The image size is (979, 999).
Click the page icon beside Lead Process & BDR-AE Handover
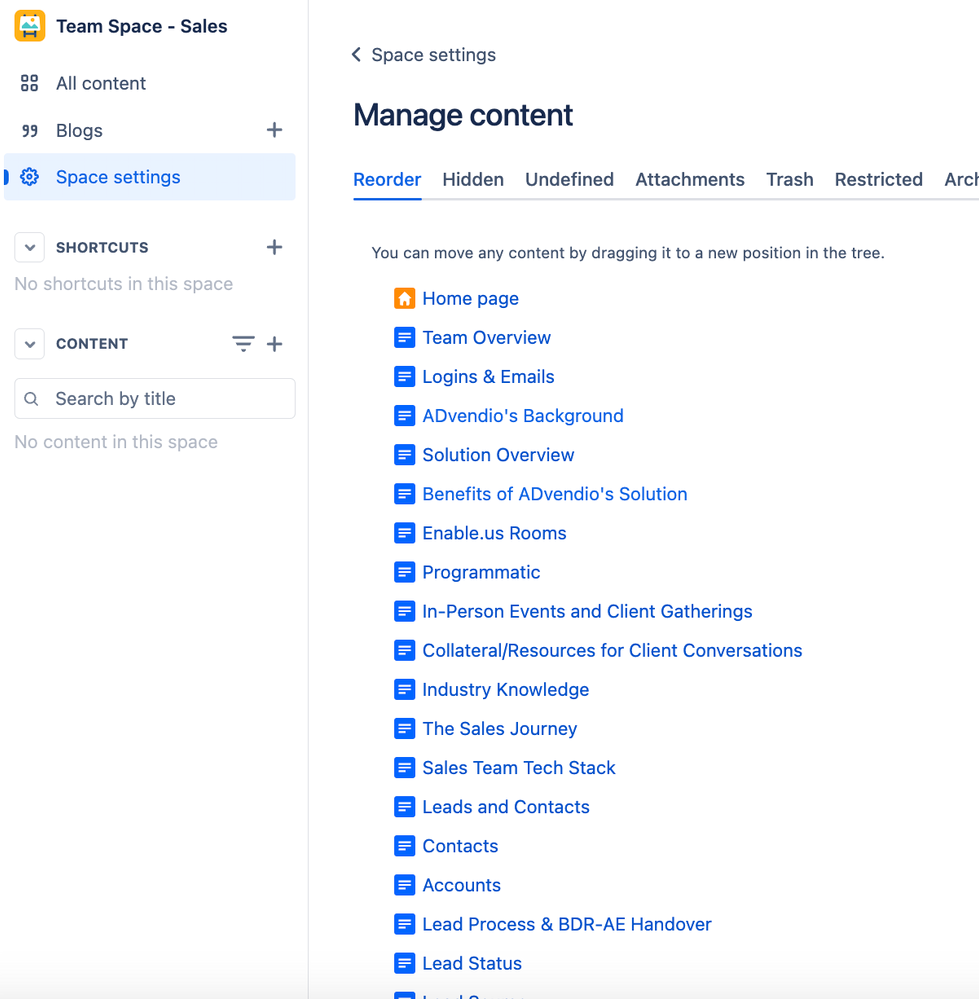[404, 924]
